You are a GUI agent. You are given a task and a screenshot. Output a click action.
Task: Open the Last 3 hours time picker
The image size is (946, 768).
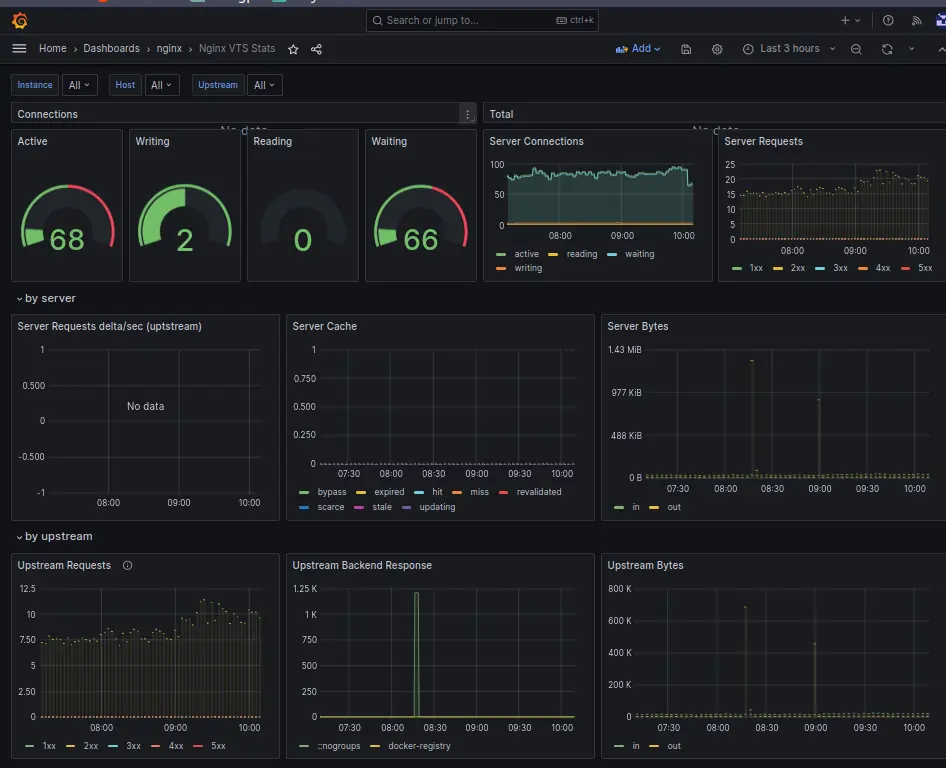click(790, 48)
